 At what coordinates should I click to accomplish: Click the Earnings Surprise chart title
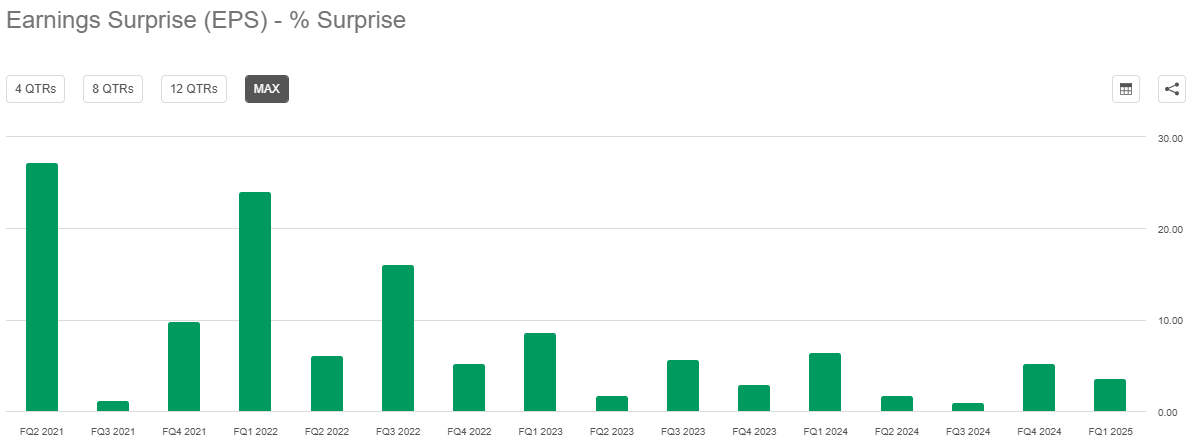point(206,21)
